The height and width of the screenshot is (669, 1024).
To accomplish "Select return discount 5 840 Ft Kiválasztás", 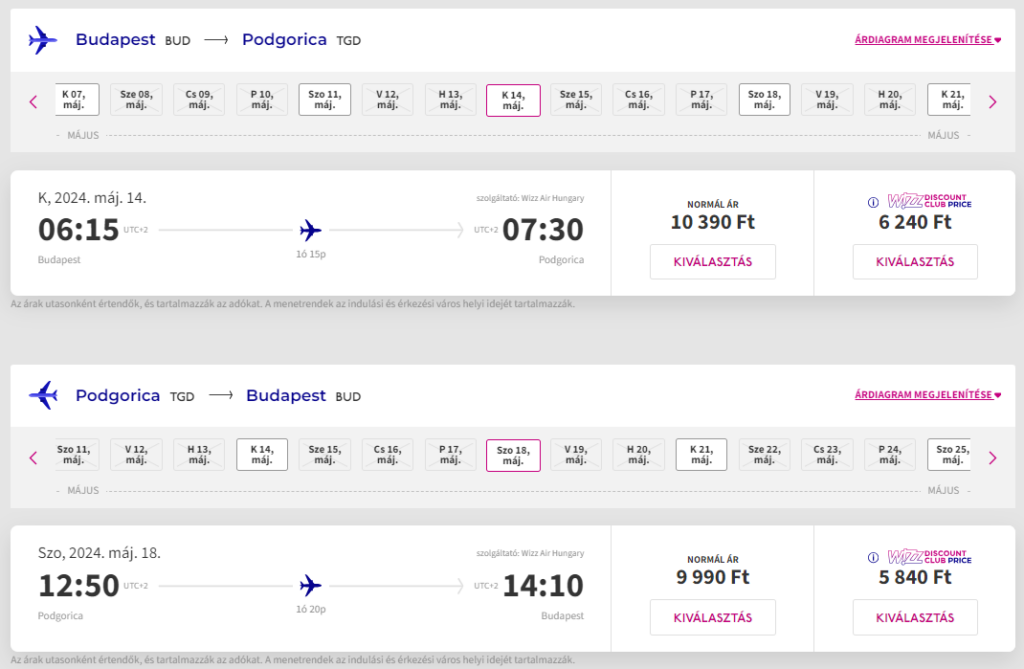I will coord(915,617).
